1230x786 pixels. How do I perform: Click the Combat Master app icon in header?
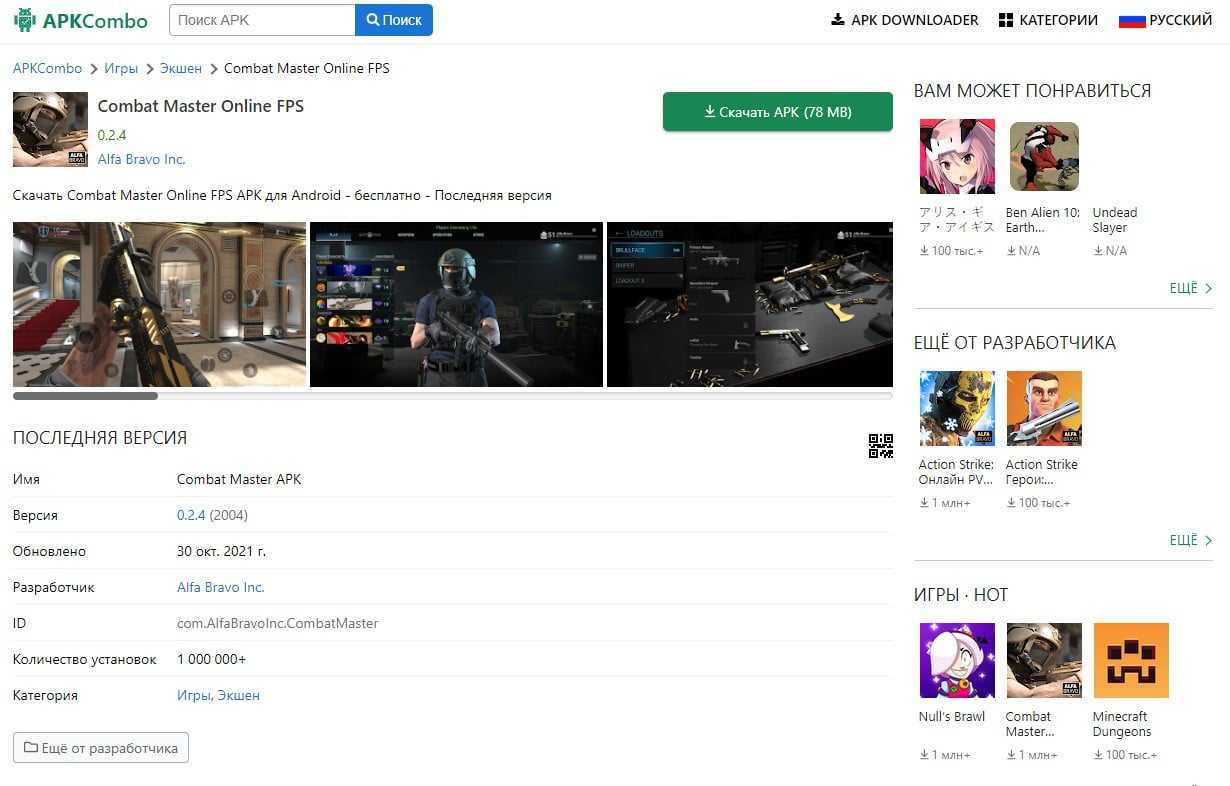click(50, 130)
